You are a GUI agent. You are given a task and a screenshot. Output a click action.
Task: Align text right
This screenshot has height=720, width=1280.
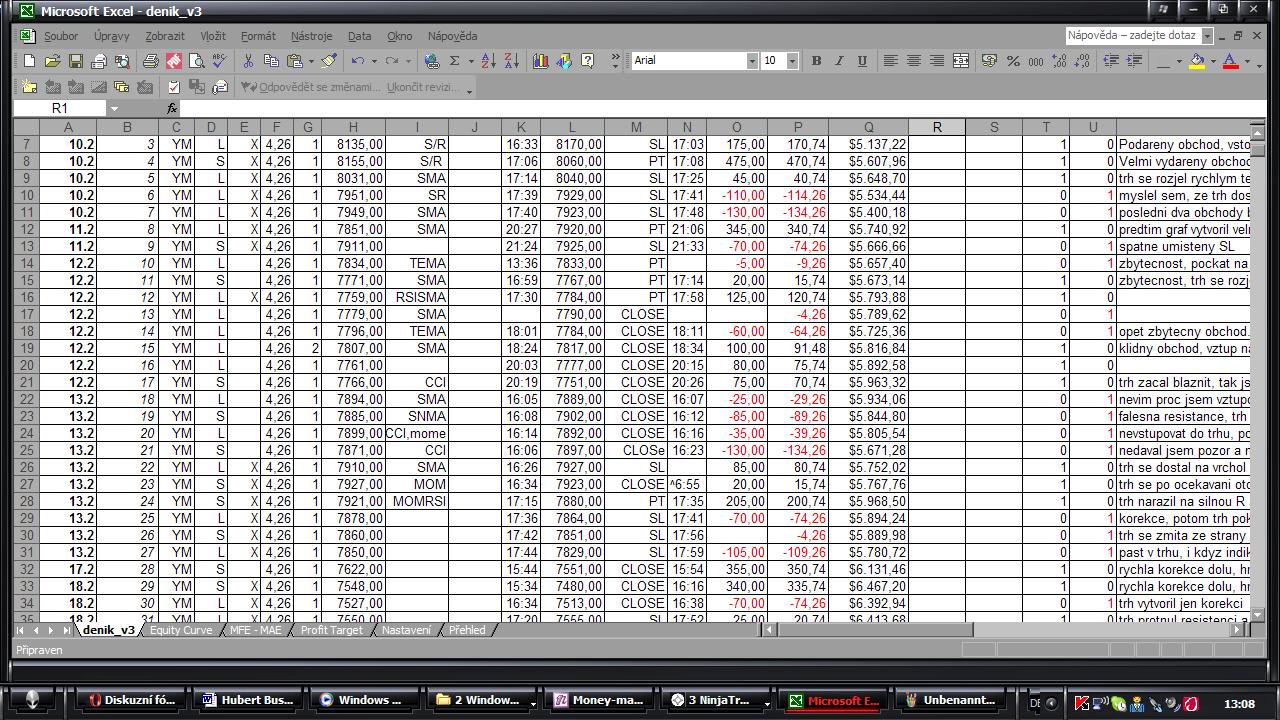tap(936, 61)
